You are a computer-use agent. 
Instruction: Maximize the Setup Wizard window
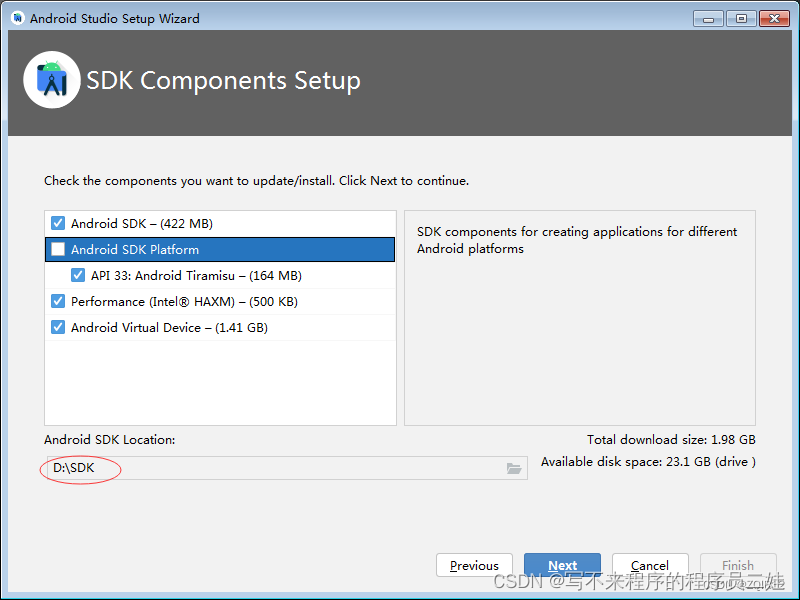(x=741, y=19)
